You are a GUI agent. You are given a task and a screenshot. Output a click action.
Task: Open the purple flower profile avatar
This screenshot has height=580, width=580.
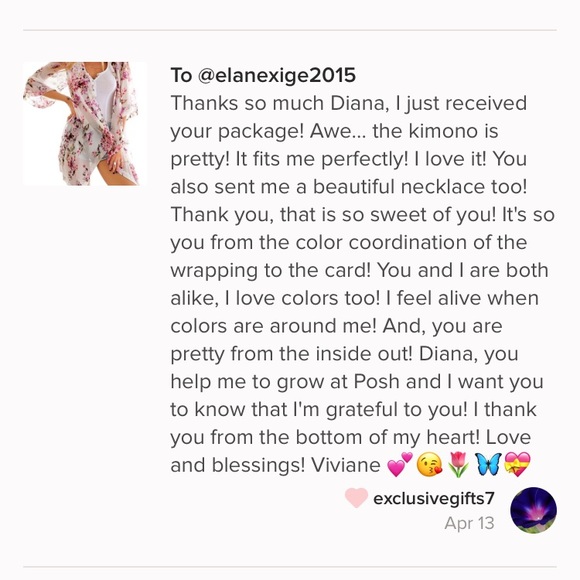coord(533,510)
